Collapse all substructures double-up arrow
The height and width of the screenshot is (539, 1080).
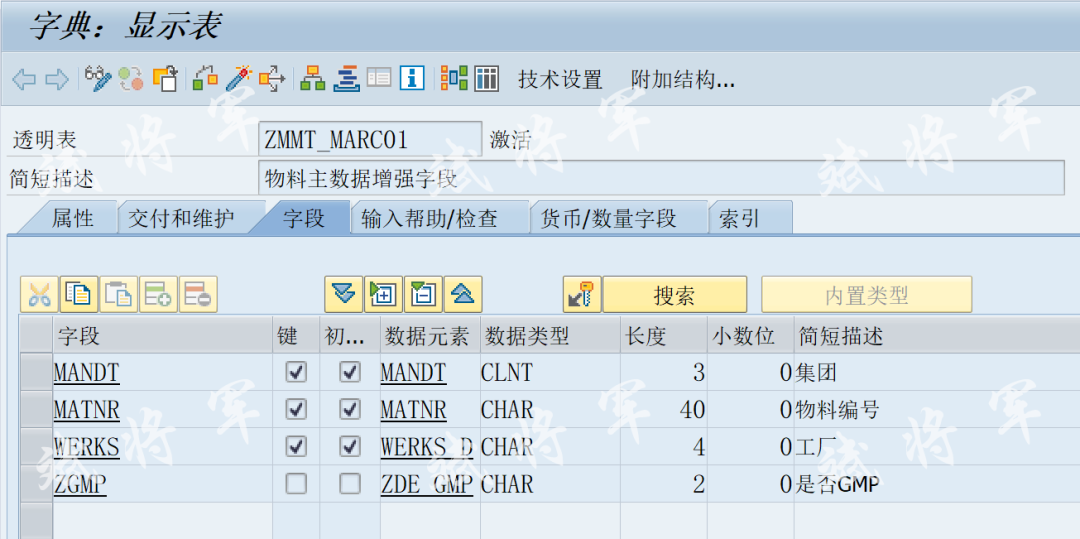click(463, 295)
